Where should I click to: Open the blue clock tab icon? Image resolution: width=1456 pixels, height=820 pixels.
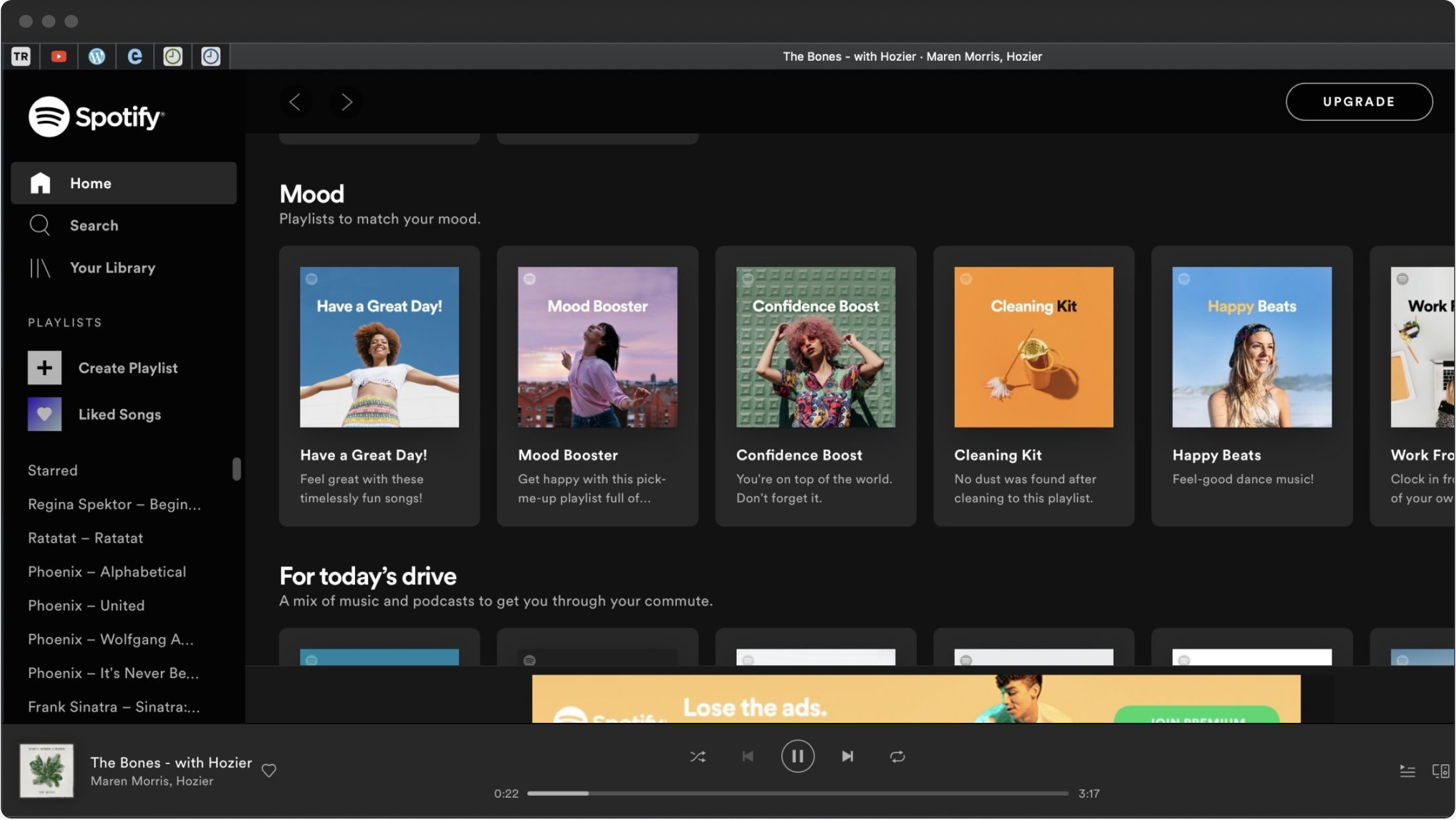[x=211, y=56]
